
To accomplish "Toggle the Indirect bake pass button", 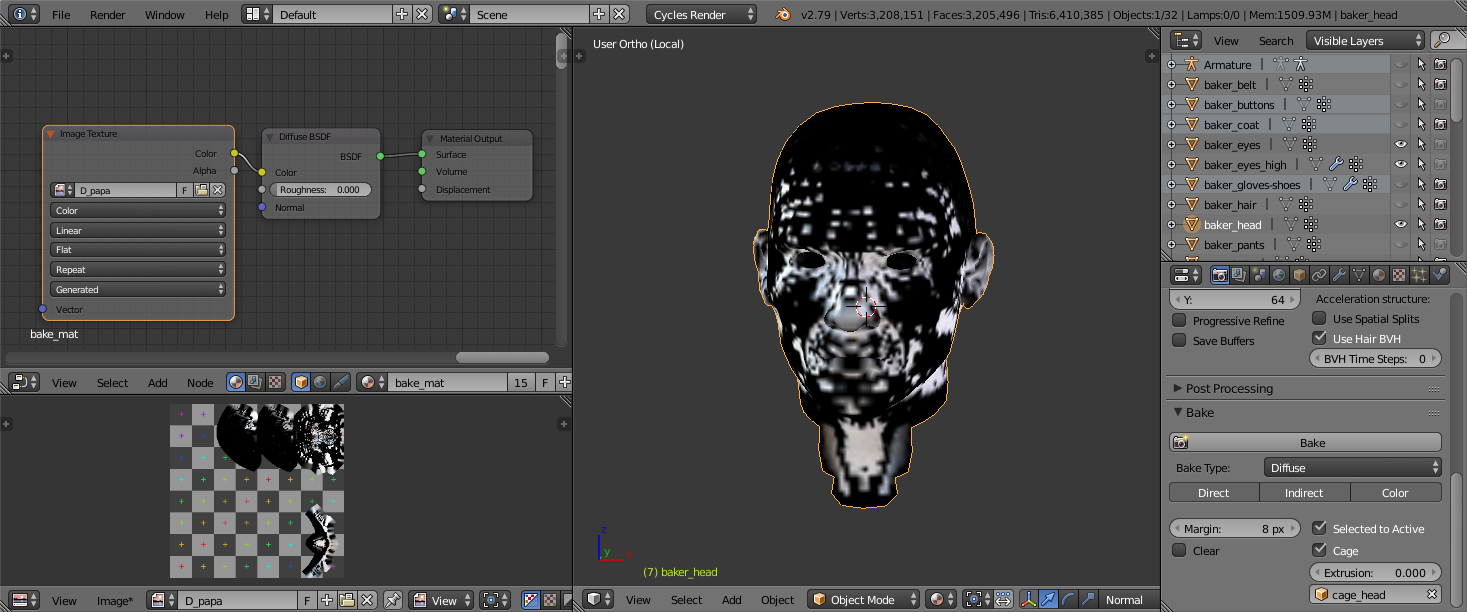I will point(1305,492).
